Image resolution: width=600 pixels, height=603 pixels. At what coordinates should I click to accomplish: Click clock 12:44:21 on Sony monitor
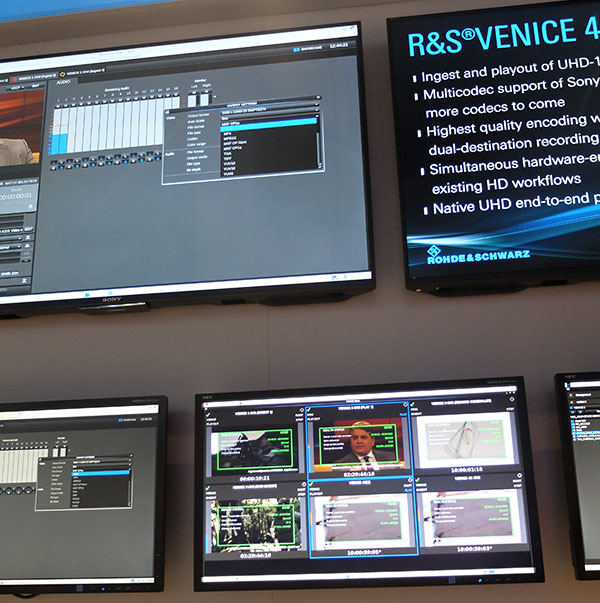338,46
